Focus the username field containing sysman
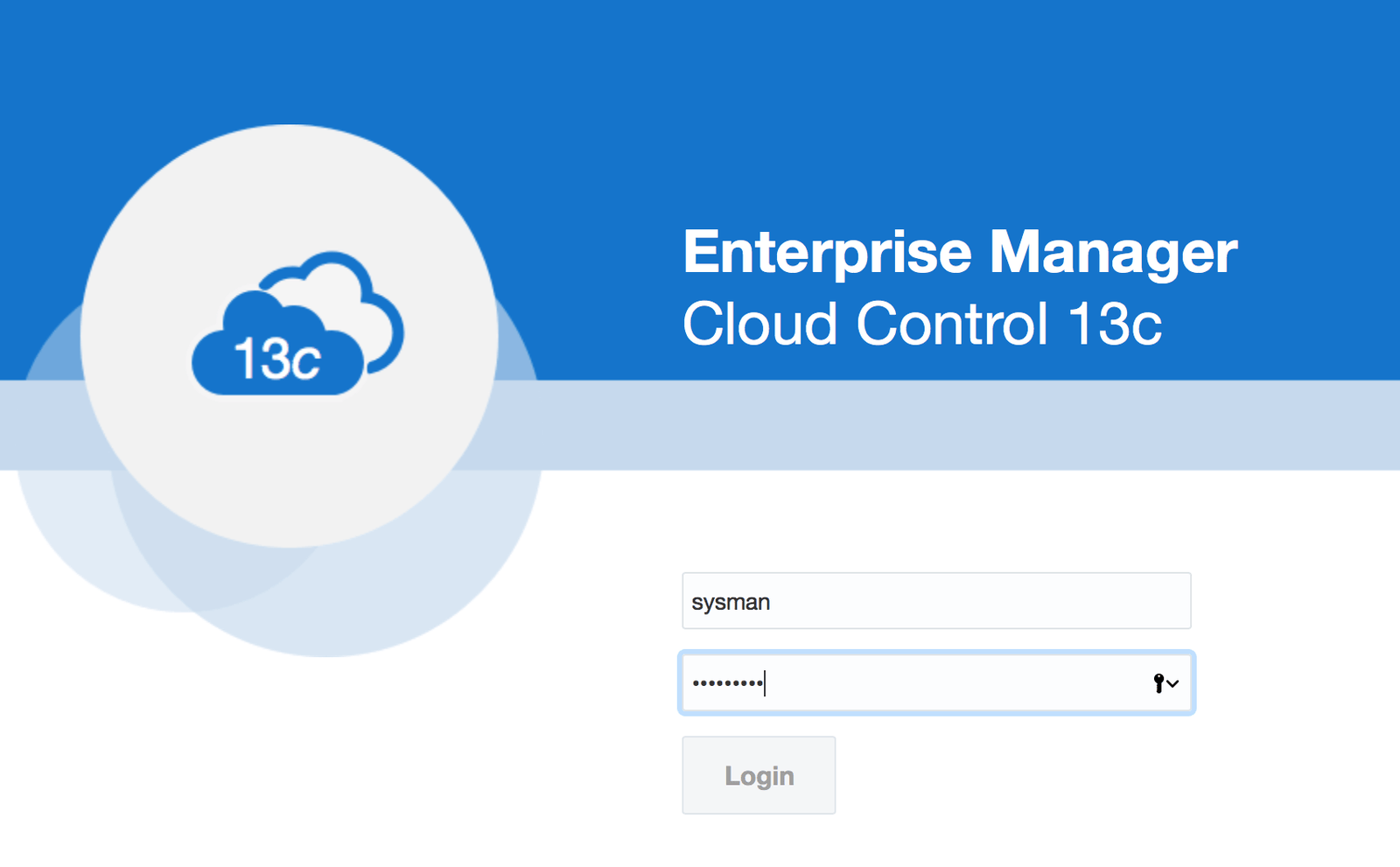Image resolution: width=1400 pixels, height=867 pixels. click(936, 601)
